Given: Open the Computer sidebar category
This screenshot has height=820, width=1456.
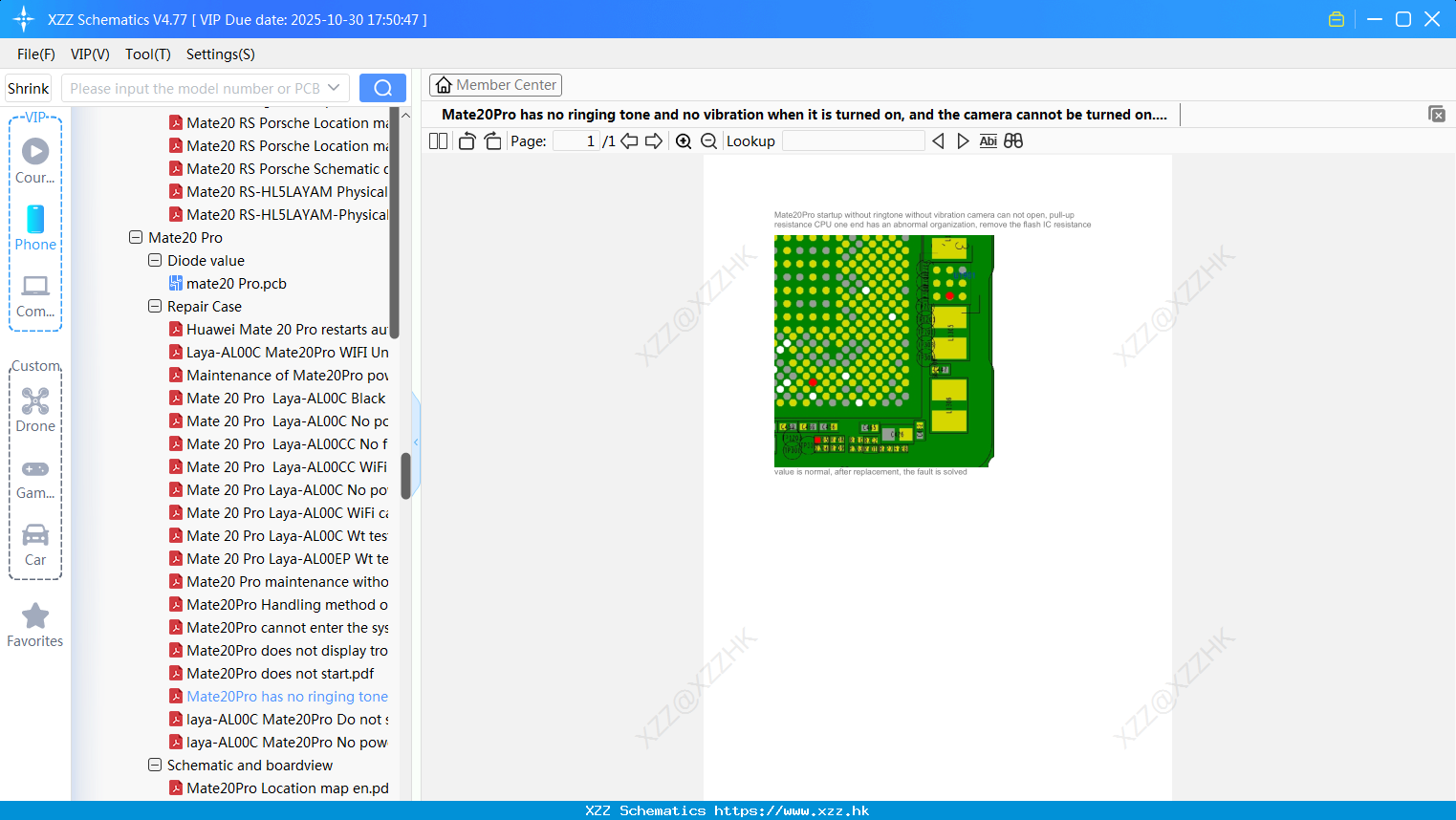Looking at the screenshot, I should [35, 296].
